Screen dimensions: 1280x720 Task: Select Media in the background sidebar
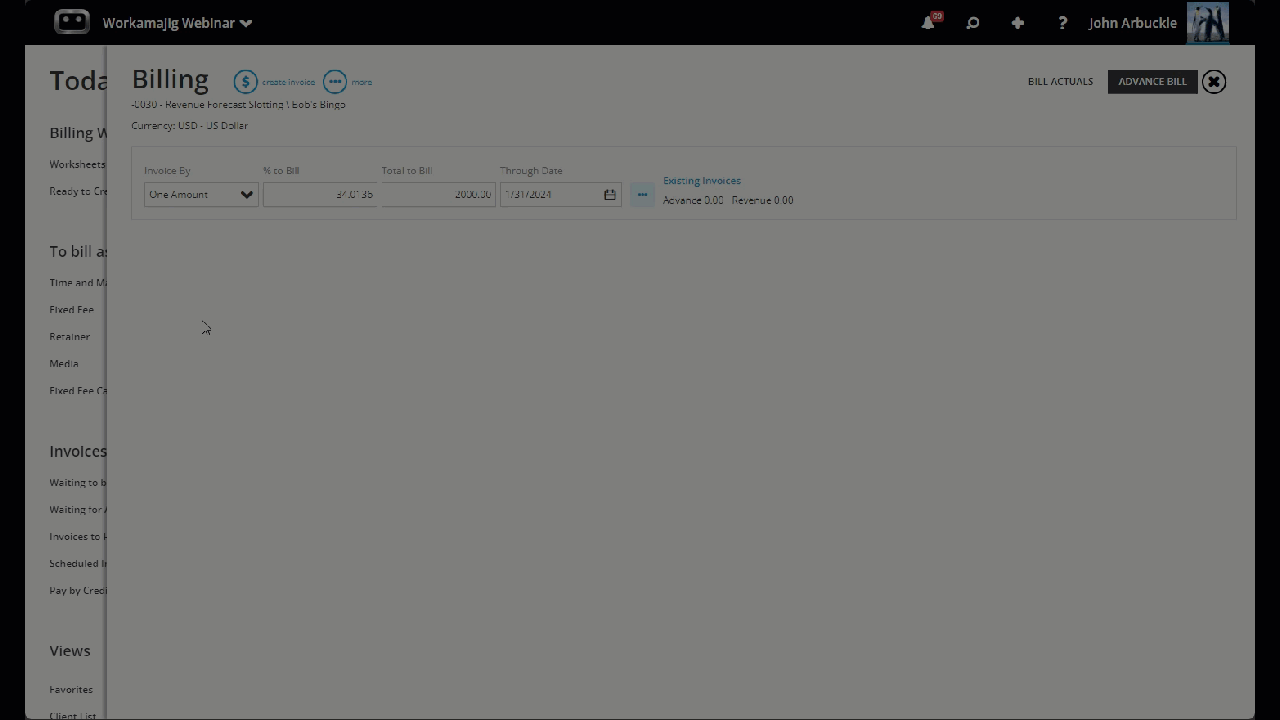[x=64, y=364]
